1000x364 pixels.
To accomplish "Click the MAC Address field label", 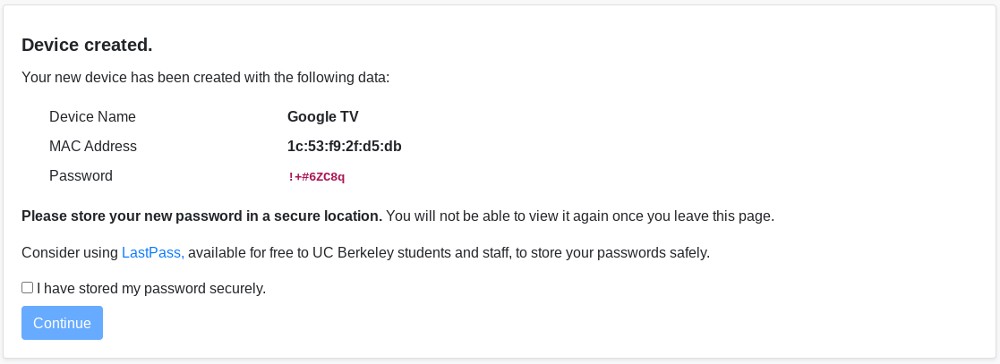I will (x=93, y=146).
